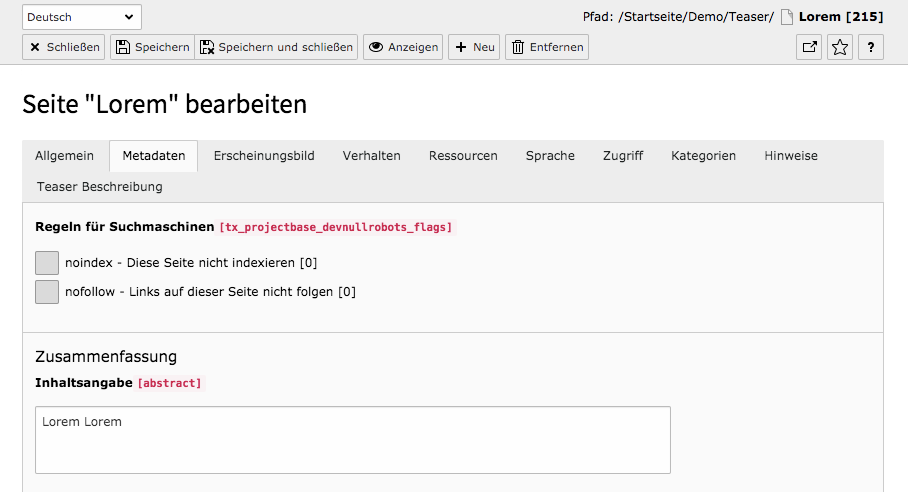The image size is (908, 492).
Task: Create new record with the Neu plus button
Action: (x=474, y=47)
